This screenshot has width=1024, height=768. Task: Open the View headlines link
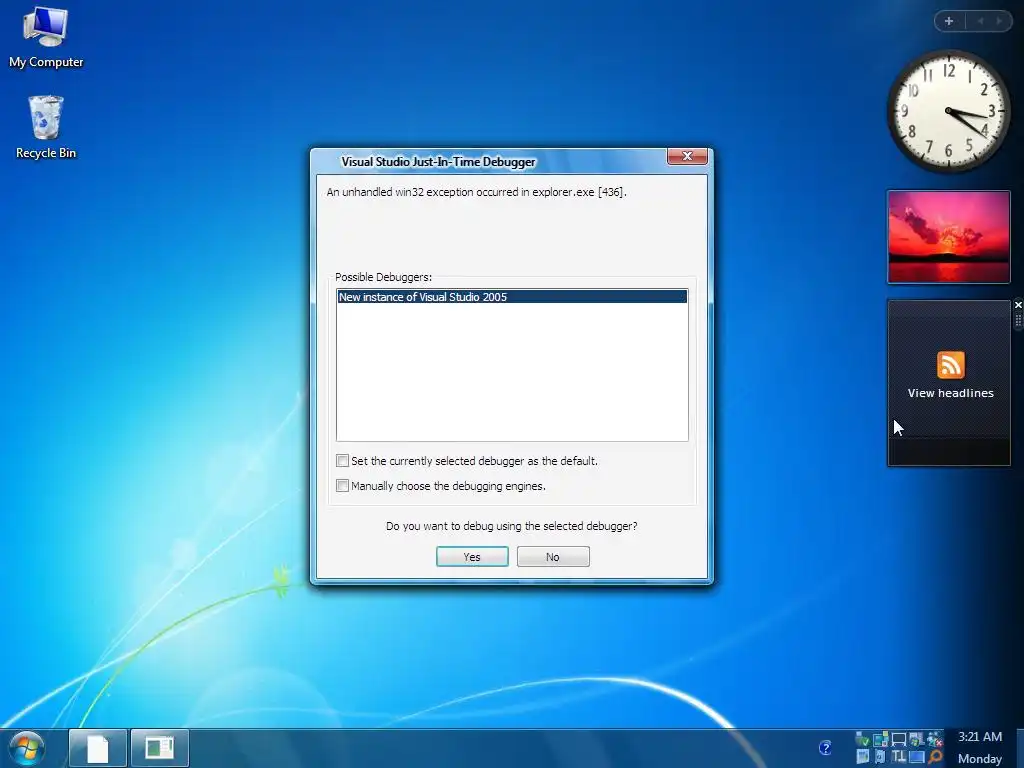(950, 393)
